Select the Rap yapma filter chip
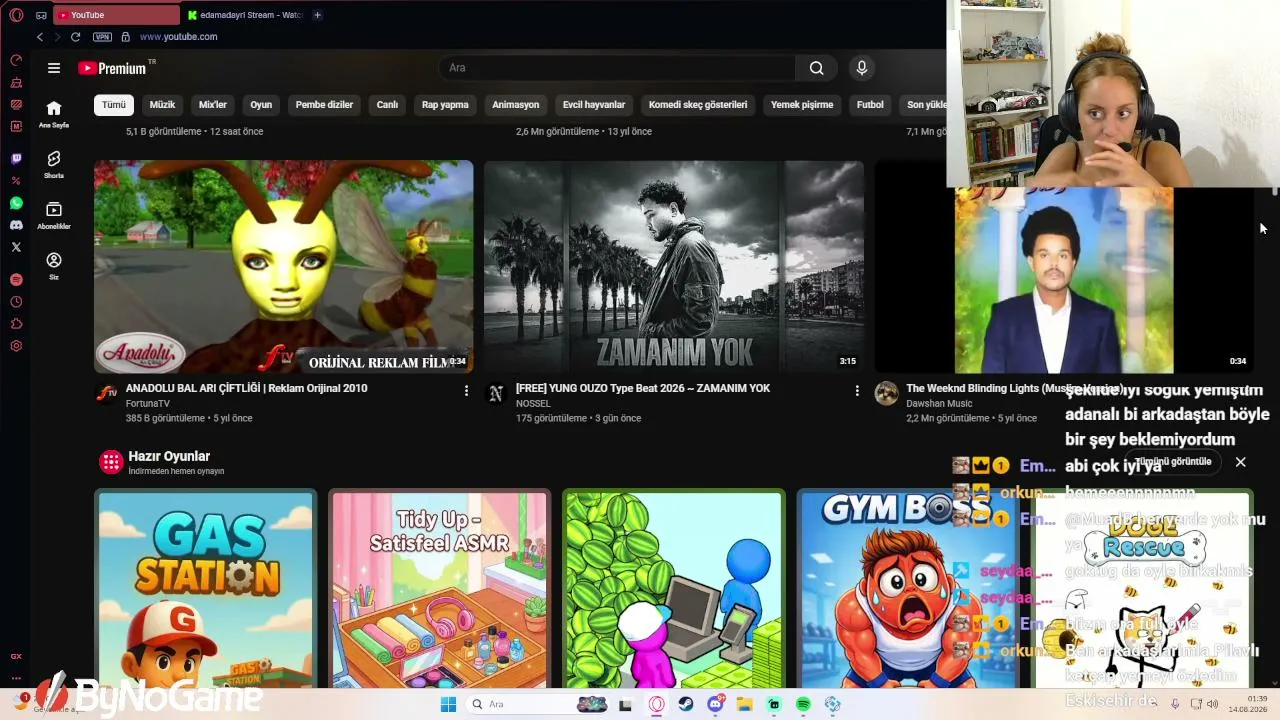Viewport: 1280px width, 720px height. [x=445, y=105]
